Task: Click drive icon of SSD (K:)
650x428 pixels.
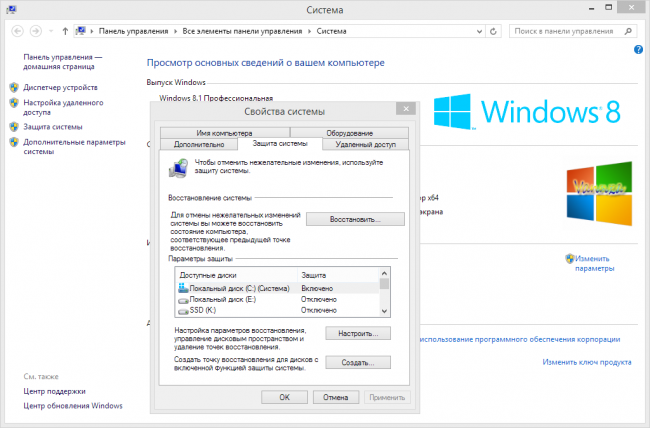Action: click(x=183, y=311)
